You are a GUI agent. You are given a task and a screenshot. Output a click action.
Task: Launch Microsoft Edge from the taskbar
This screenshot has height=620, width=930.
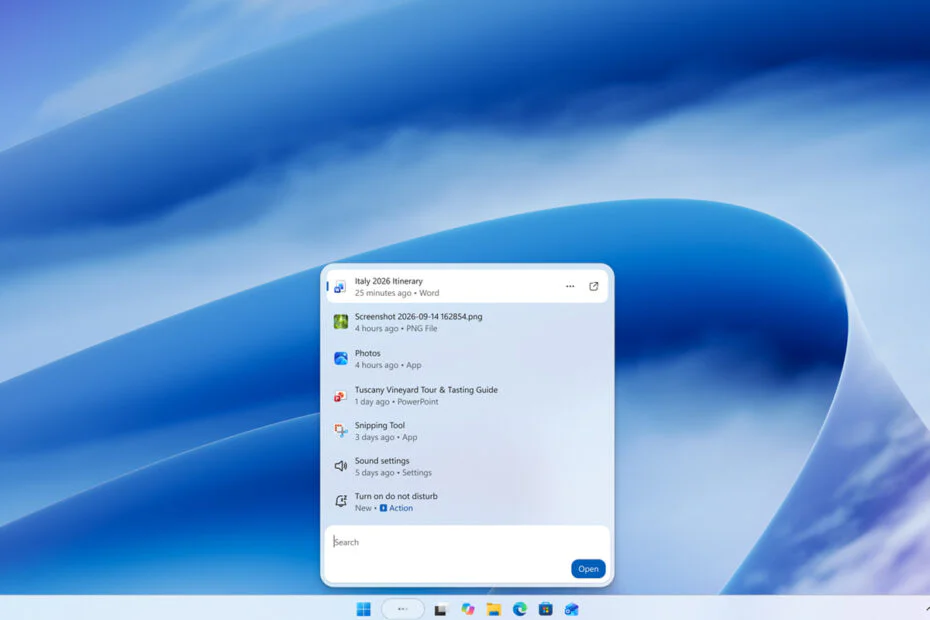click(x=520, y=609)
